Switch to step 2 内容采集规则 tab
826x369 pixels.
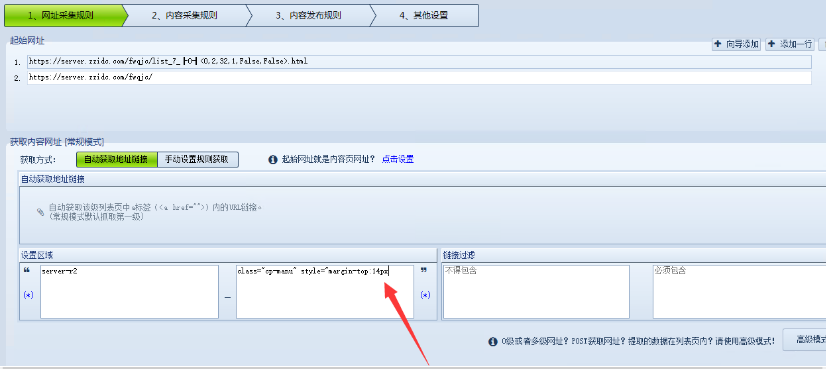click(x=184, y=15)
